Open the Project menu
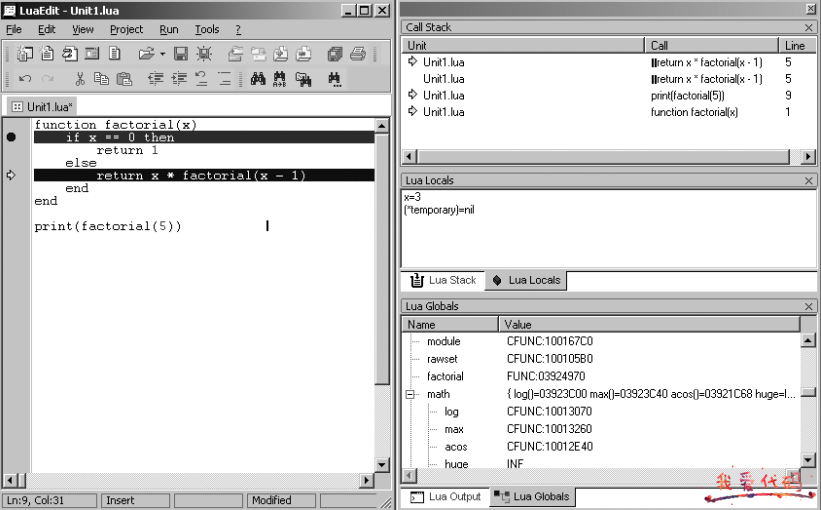Screen dimensions: 821x510 click(126, 29)
